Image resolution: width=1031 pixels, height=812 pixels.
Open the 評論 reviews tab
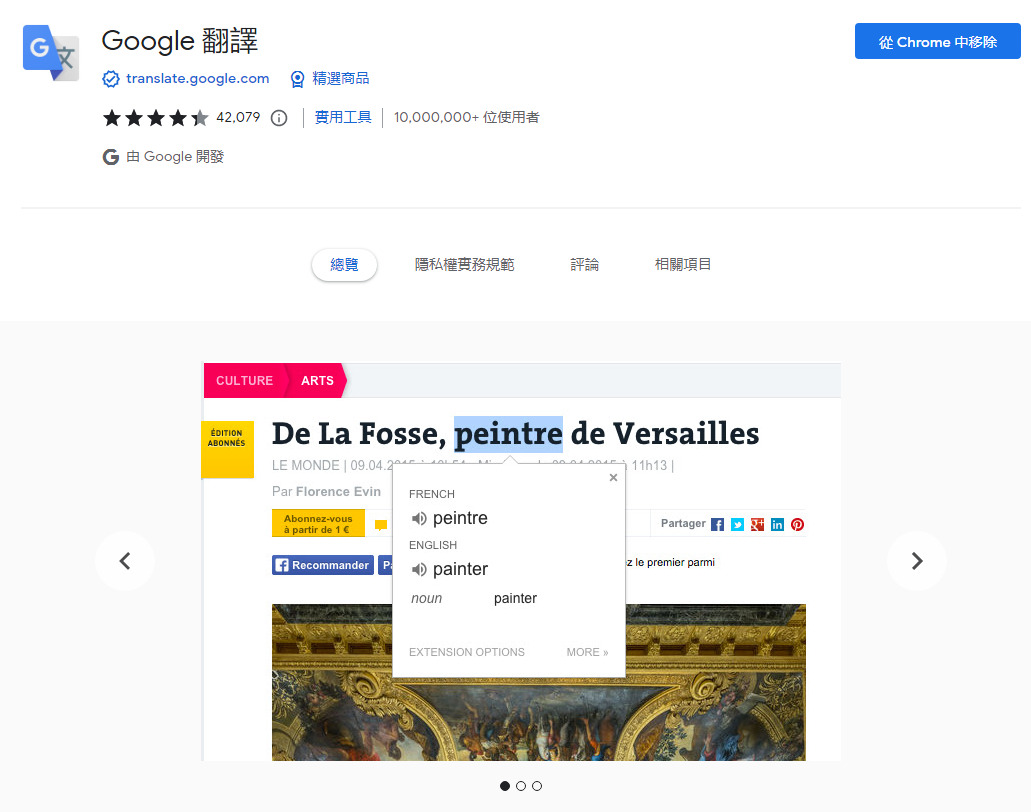click(585, 265)
